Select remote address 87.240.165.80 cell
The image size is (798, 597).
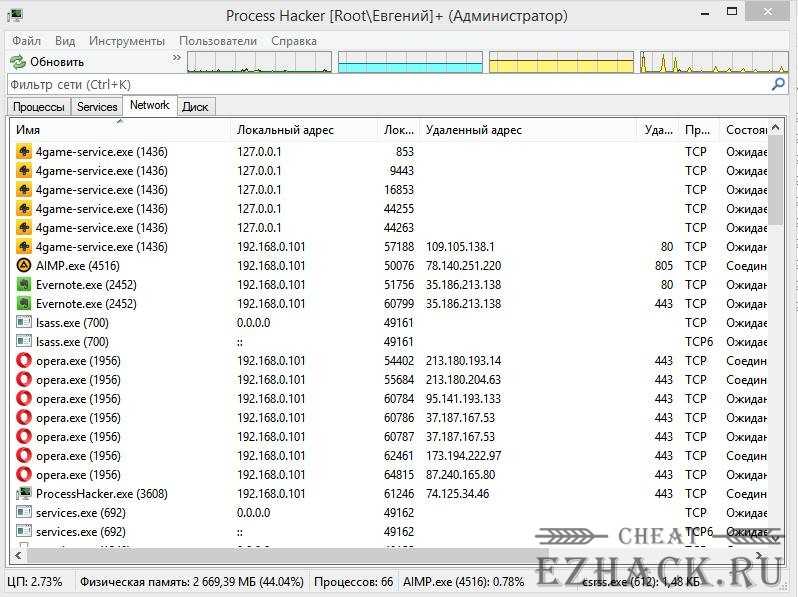click(461, 475)
